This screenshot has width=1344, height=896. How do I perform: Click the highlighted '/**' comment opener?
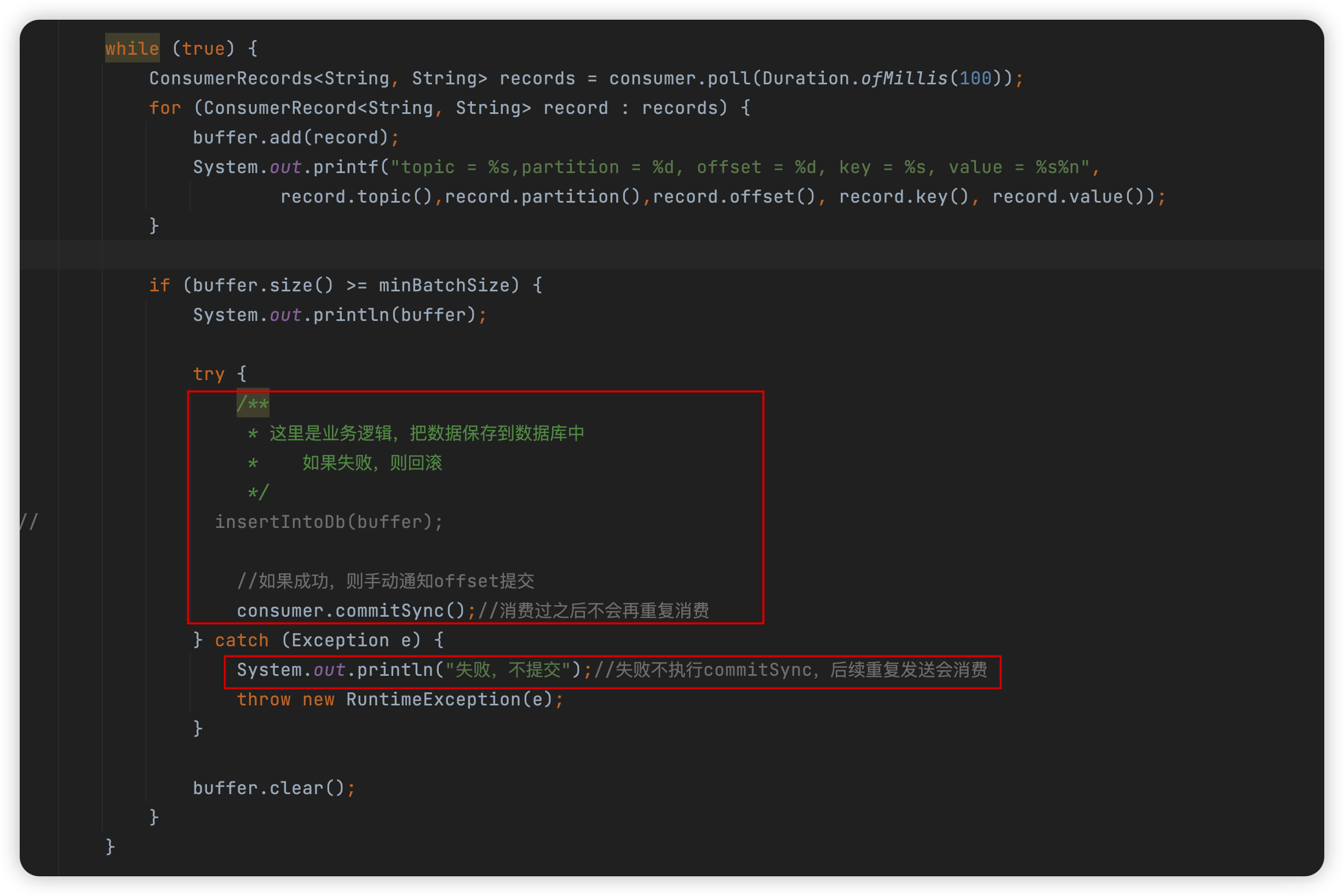click(x=252, y=404)
